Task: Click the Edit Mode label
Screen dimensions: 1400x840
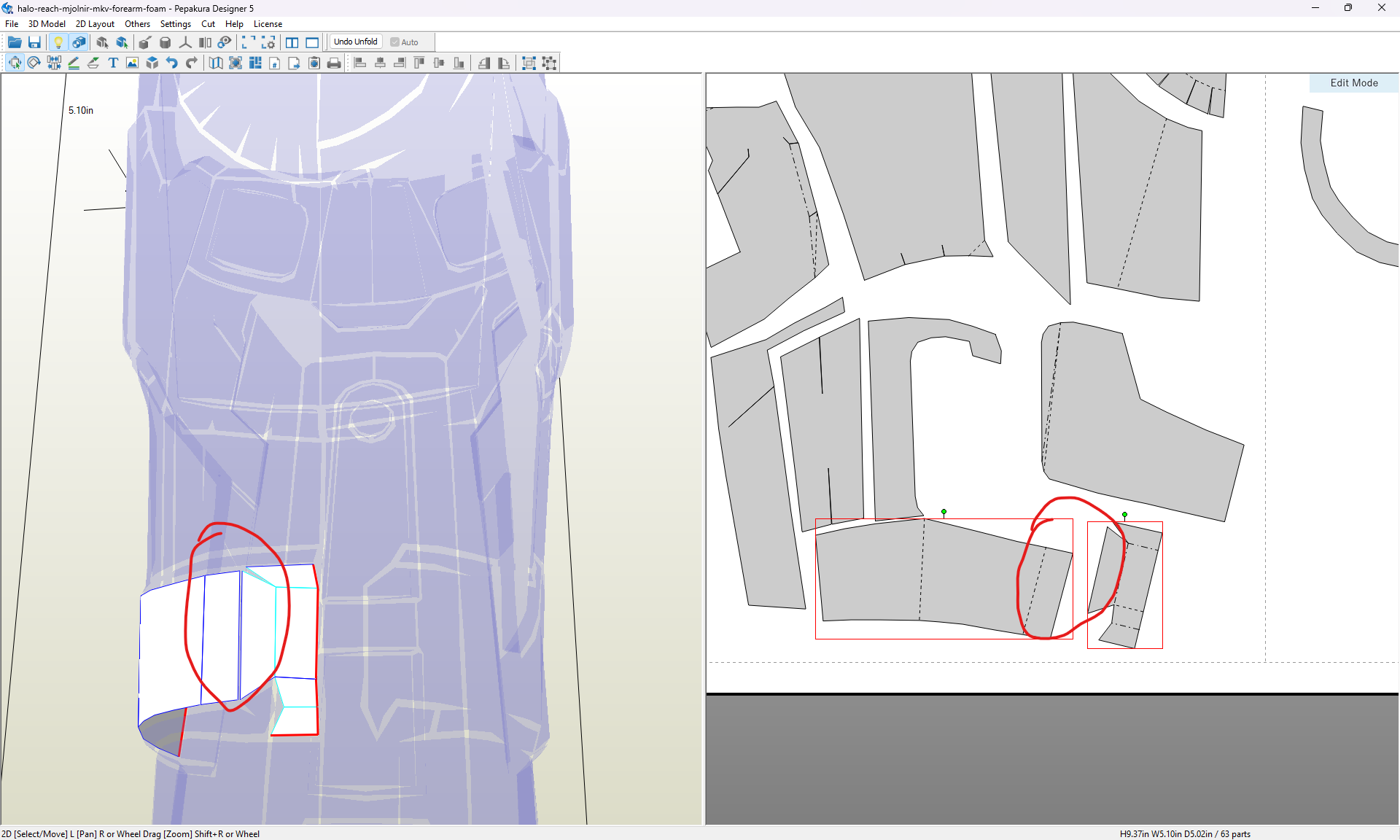Action: pos(1354,83)
